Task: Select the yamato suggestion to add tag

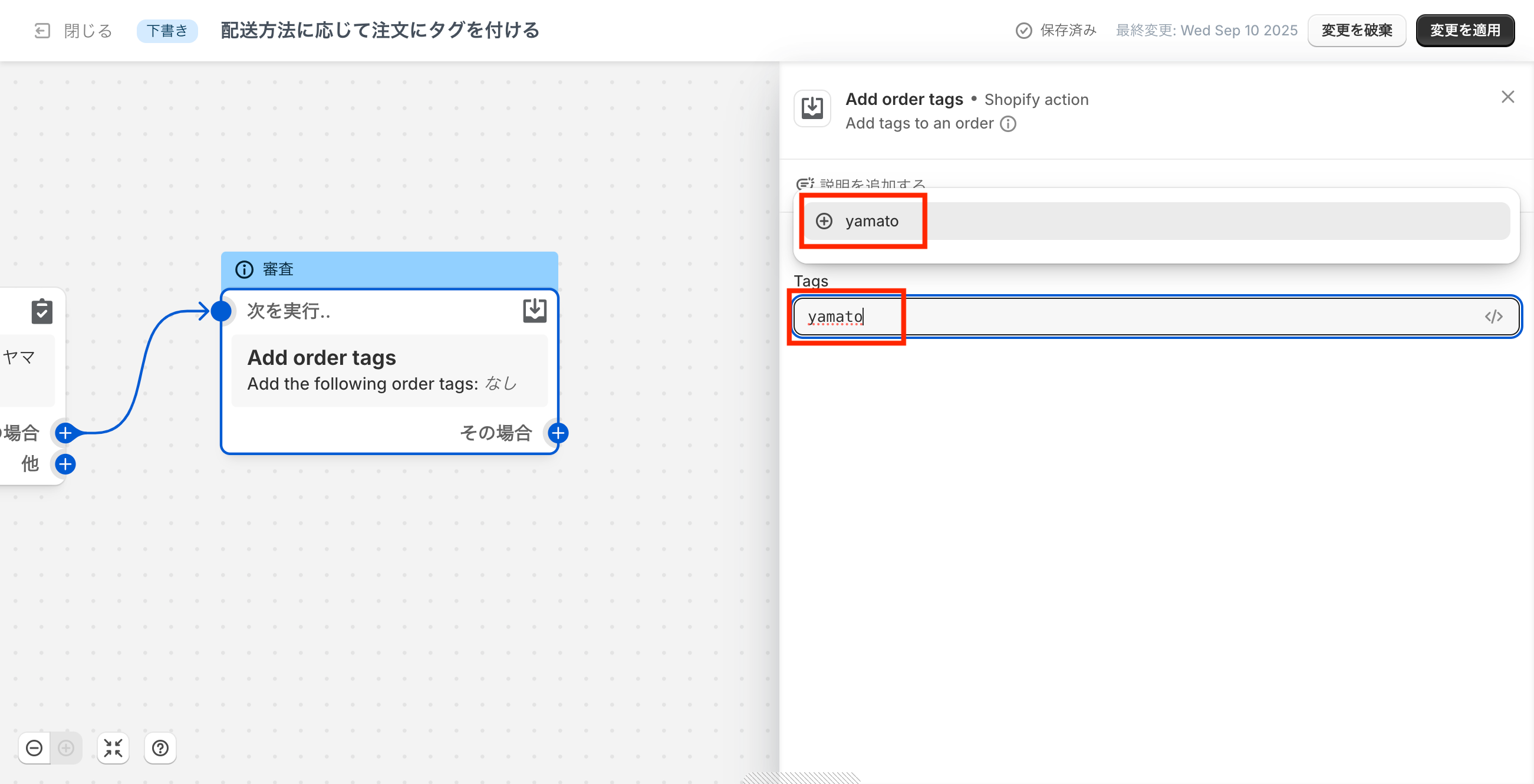Action: [x=871, y=221]
